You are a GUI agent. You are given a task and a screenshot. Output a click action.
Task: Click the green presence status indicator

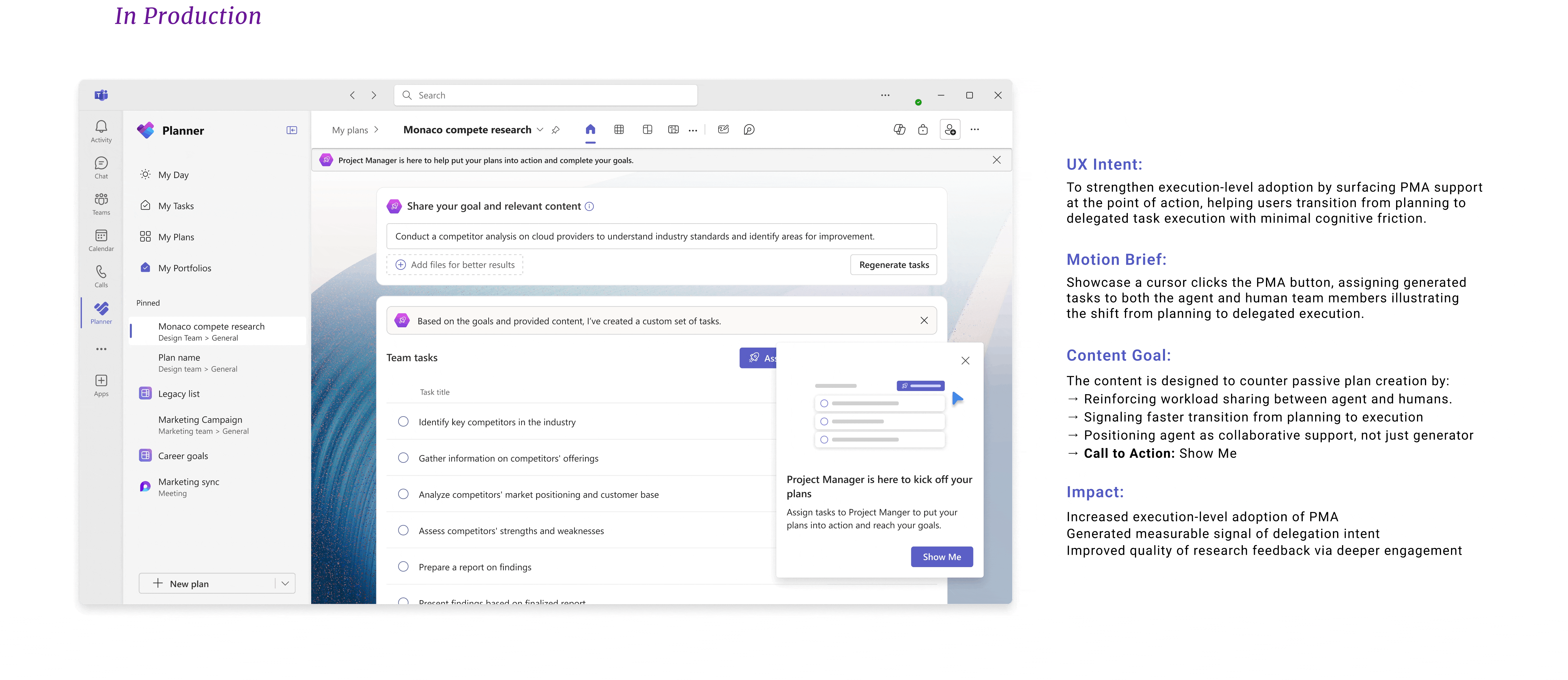918,102
